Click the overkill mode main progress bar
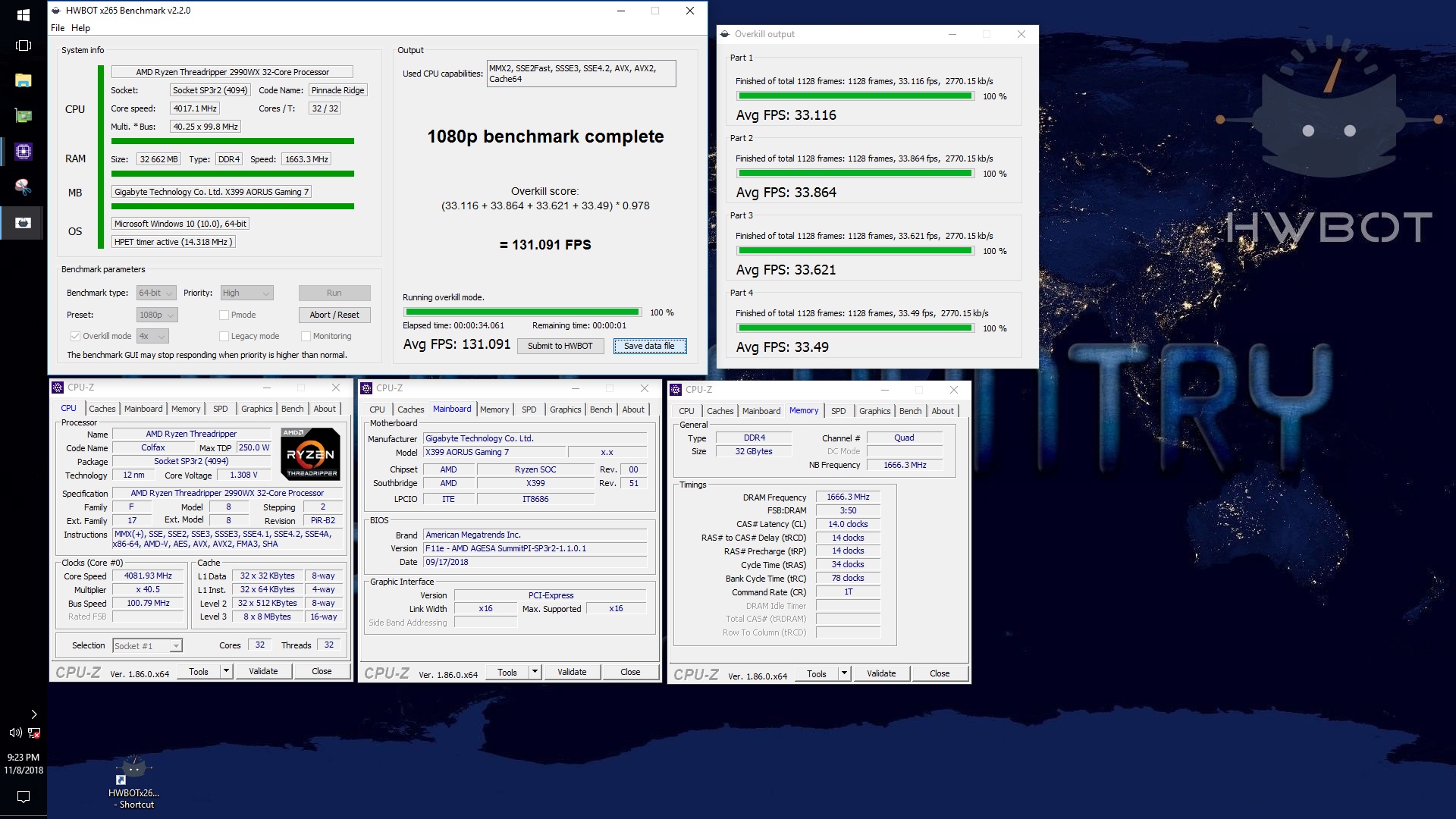This screenshot has height=819, width=1456. (522, 312)
